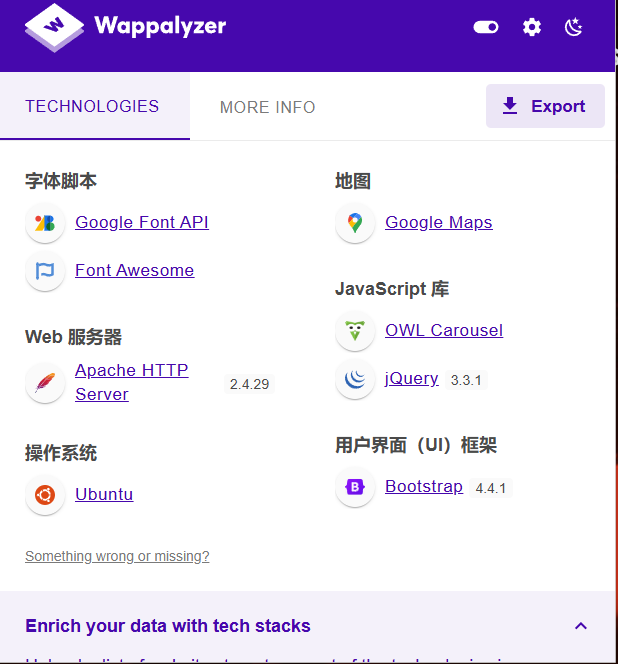The width and height of the screenshot is (618, 664).
Task: Open the Google Font API link
Action: 142,222
